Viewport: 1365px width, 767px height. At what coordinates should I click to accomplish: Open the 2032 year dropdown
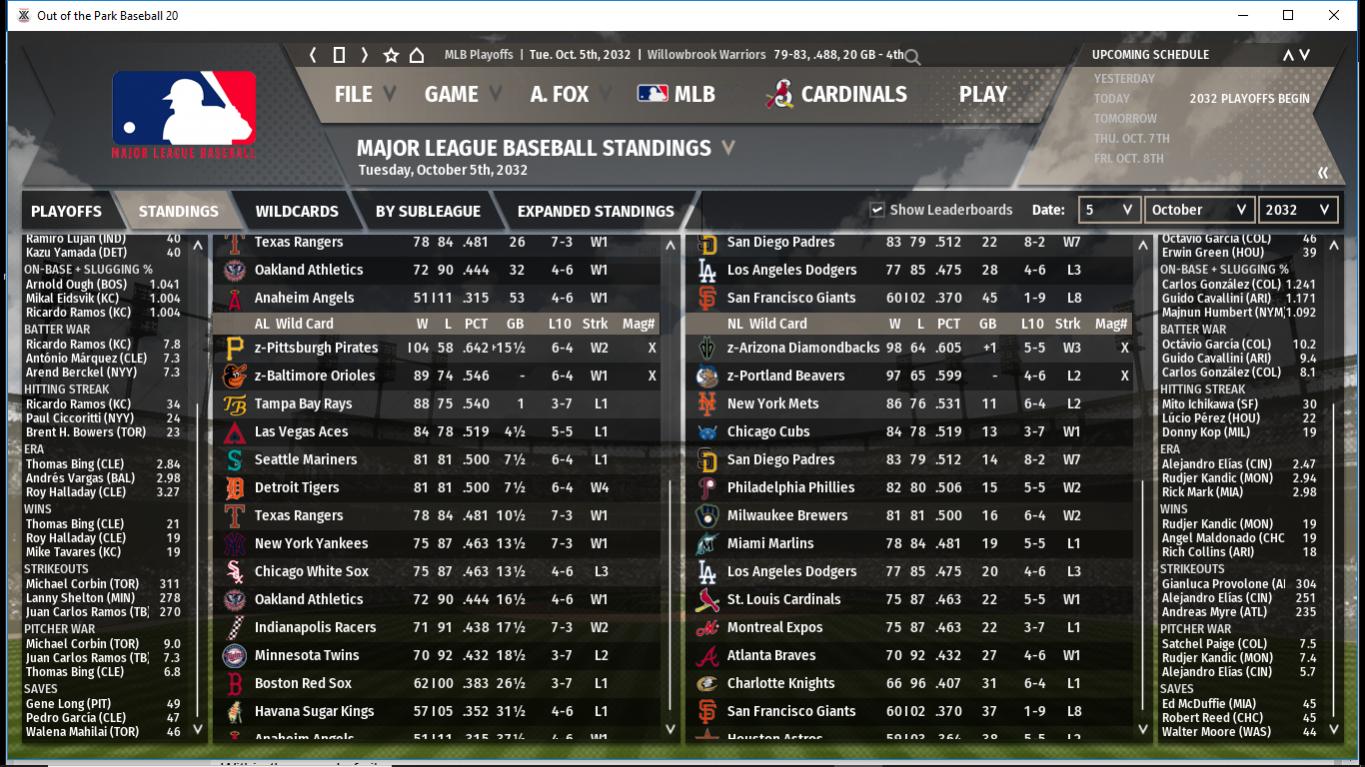point(1297,210)
